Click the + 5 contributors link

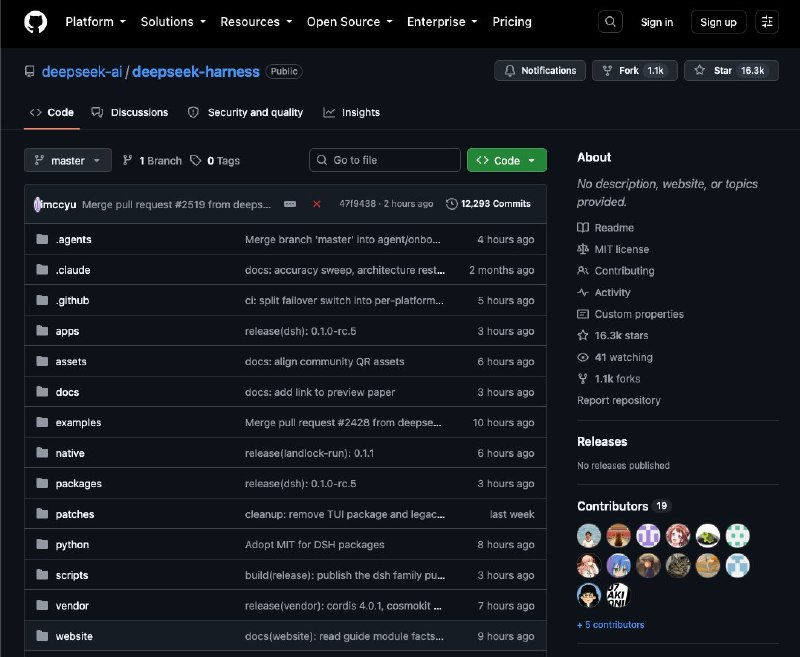(611, 625)
